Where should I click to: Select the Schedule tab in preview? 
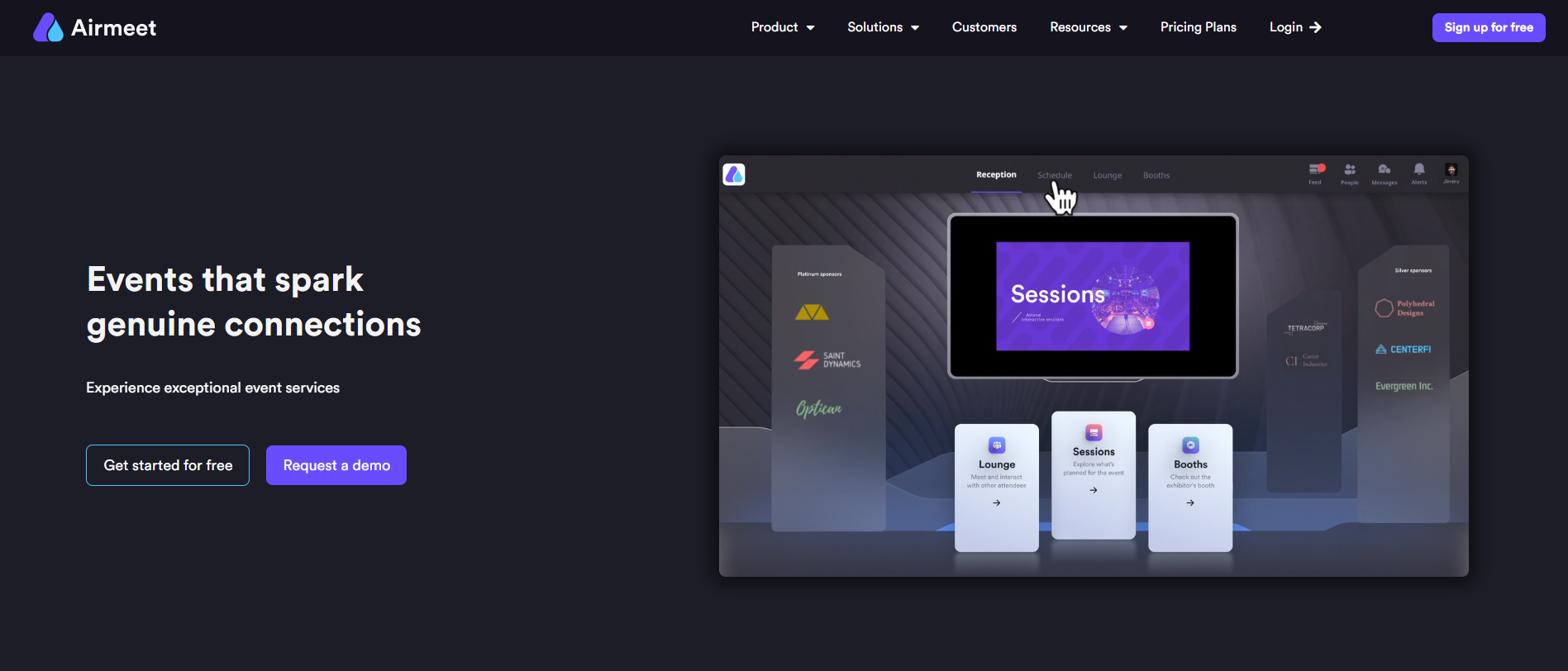(x=1055, y=175)
